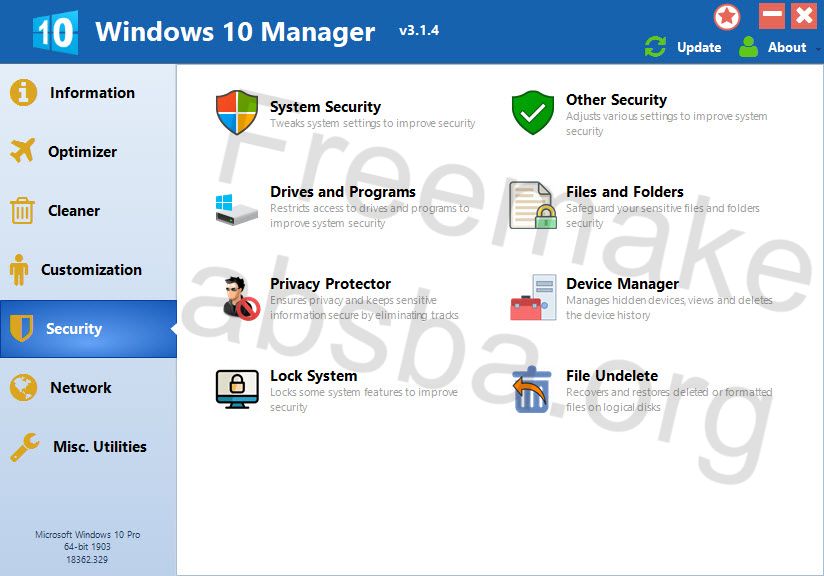Image resolution: width=824 pixels, height=576 pixels.
Task: Click the green About user icon
Action: point(748,47)
